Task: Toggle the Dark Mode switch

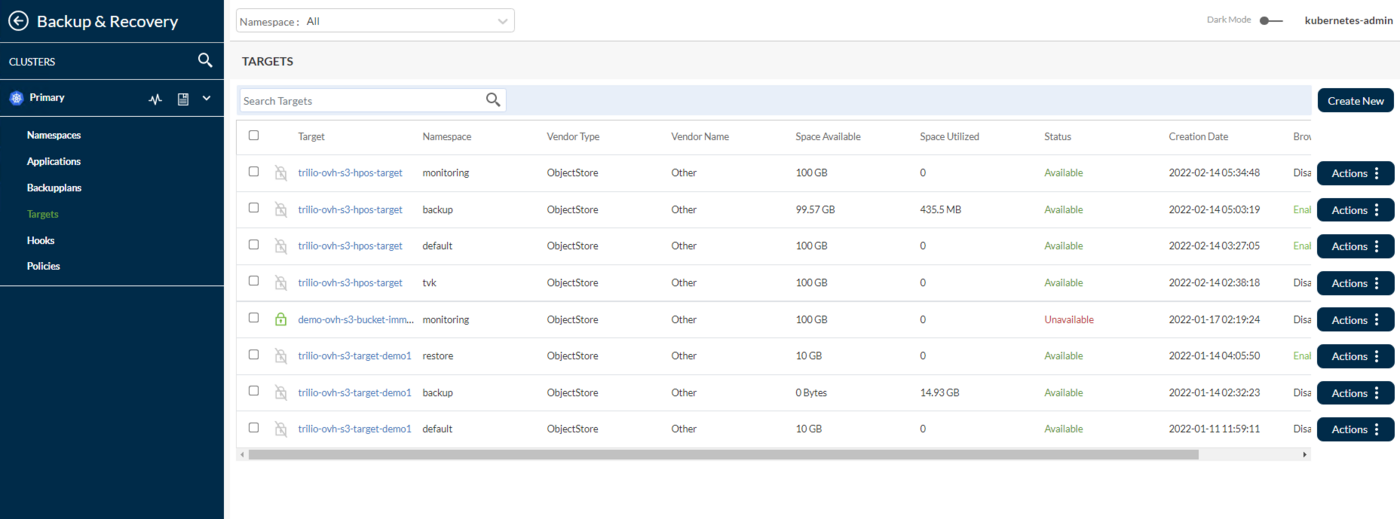Action: [x=1270, y=20]
